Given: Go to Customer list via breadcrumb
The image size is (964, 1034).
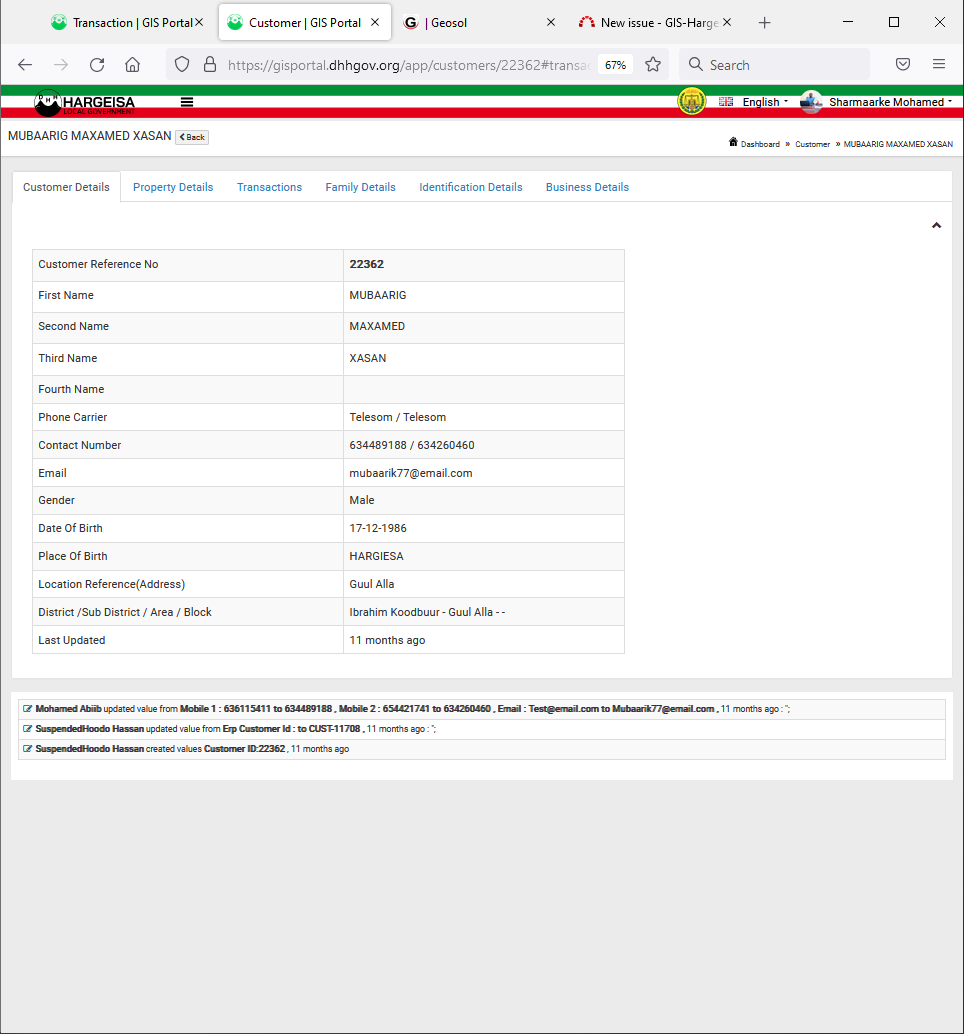Looking at the screenshot, I should tap(812, 144).
